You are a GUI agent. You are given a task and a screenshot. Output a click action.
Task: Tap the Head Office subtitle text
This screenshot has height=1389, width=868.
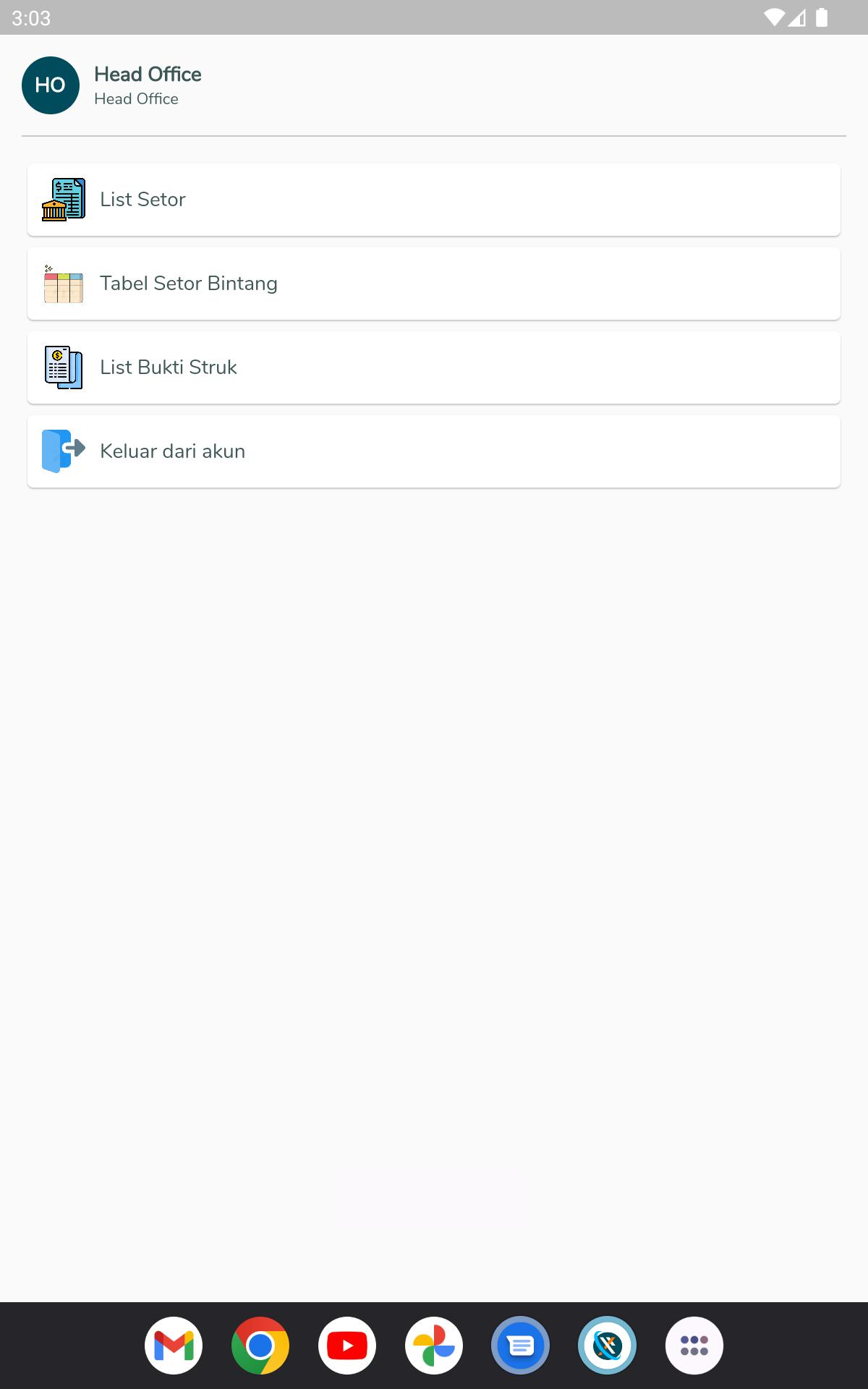click(136, 99)
